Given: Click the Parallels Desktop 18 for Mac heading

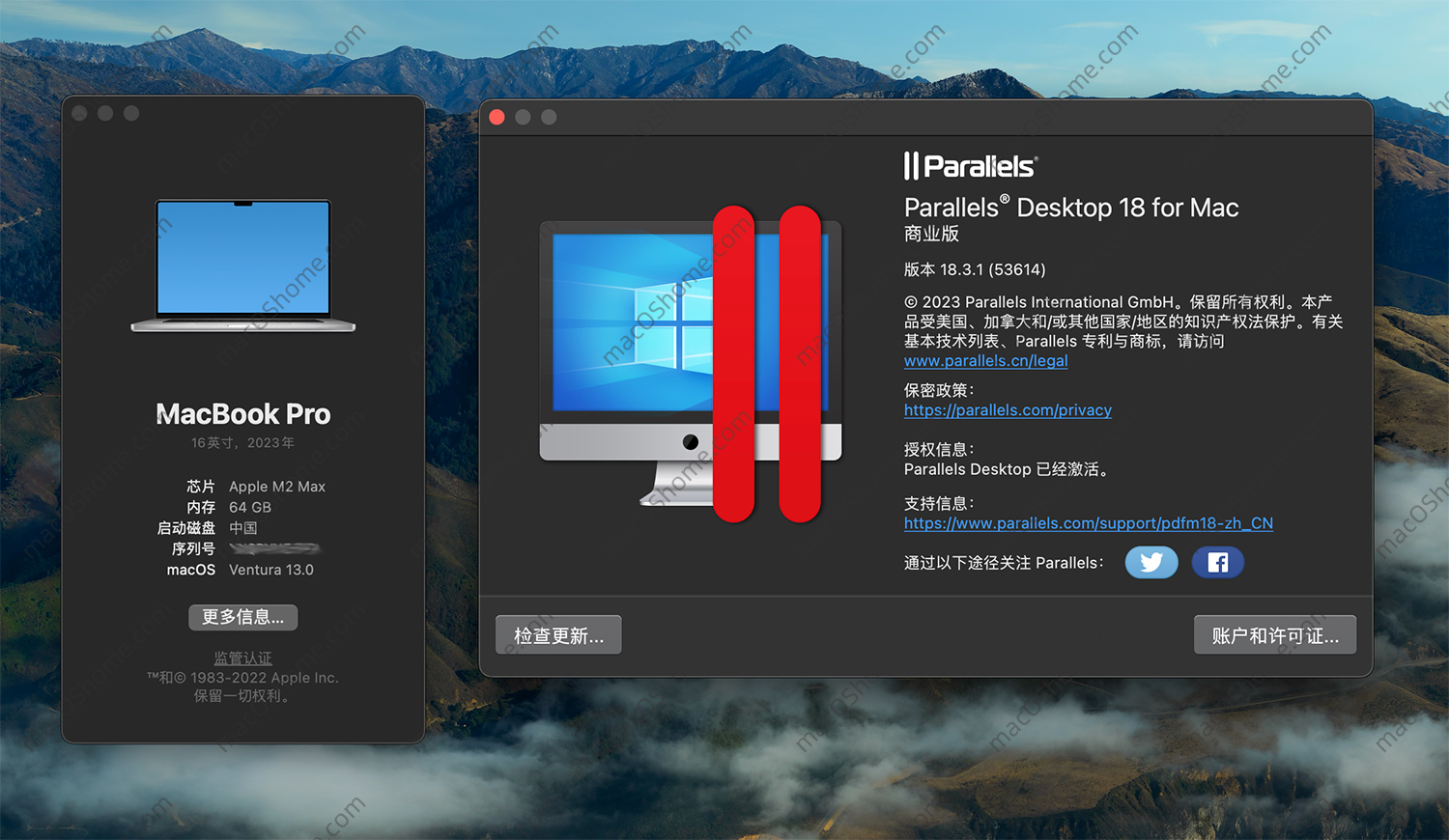Looking at the screenshot, I should [1071, 208].
